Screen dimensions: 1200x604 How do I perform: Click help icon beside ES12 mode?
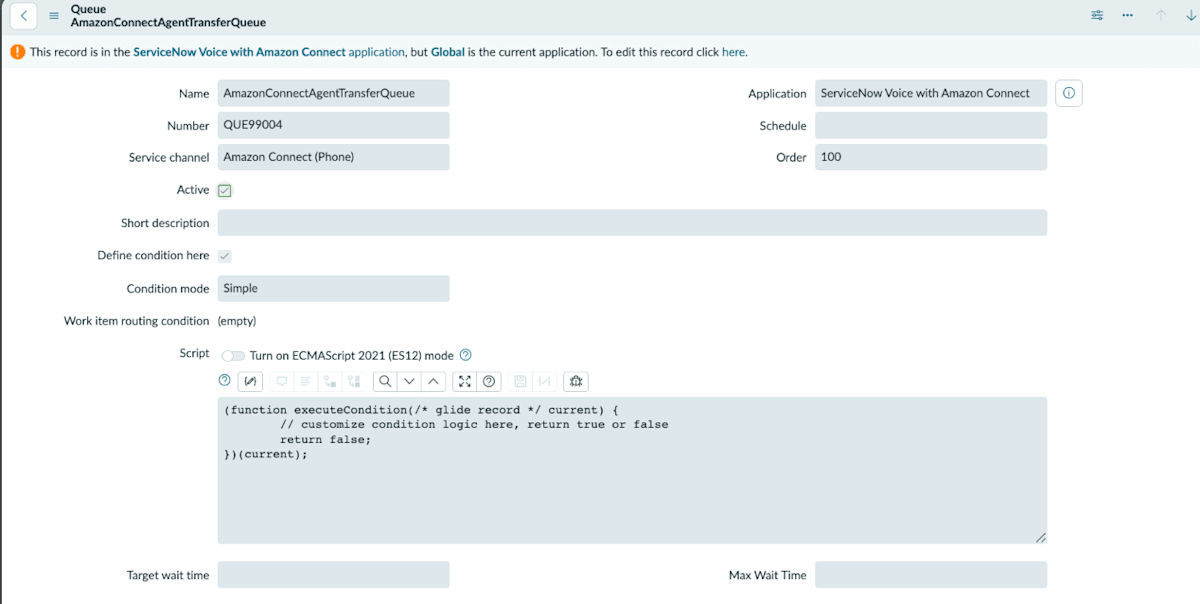[465, 355]
